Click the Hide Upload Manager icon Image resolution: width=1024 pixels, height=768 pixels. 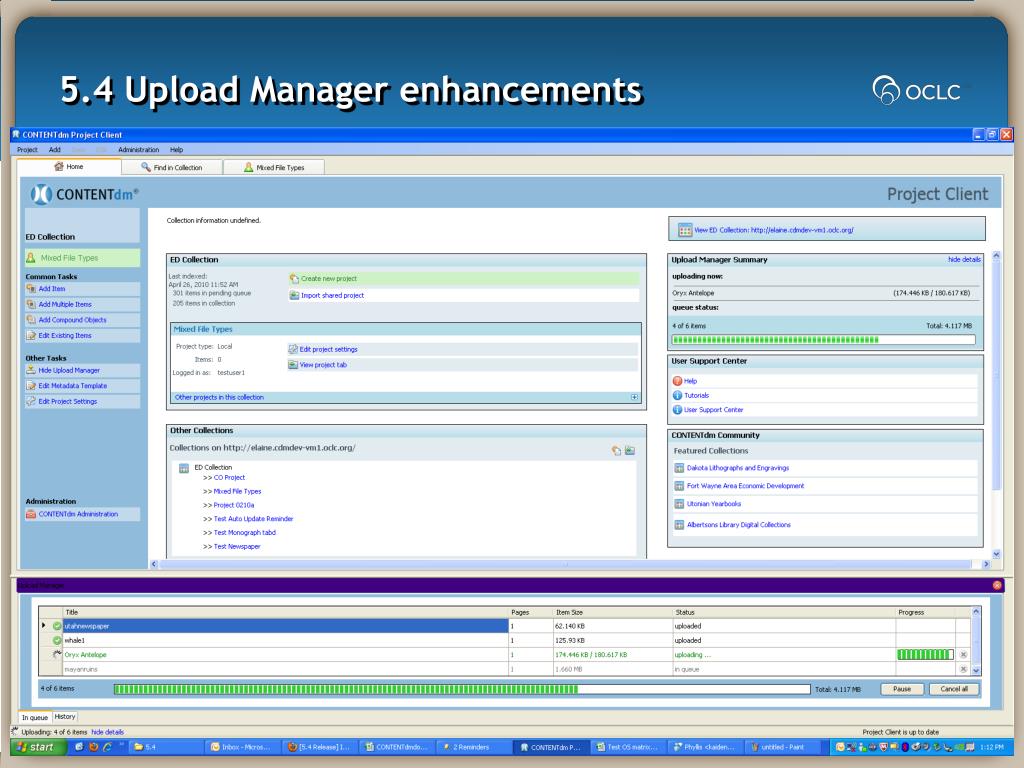coord(31,370)
